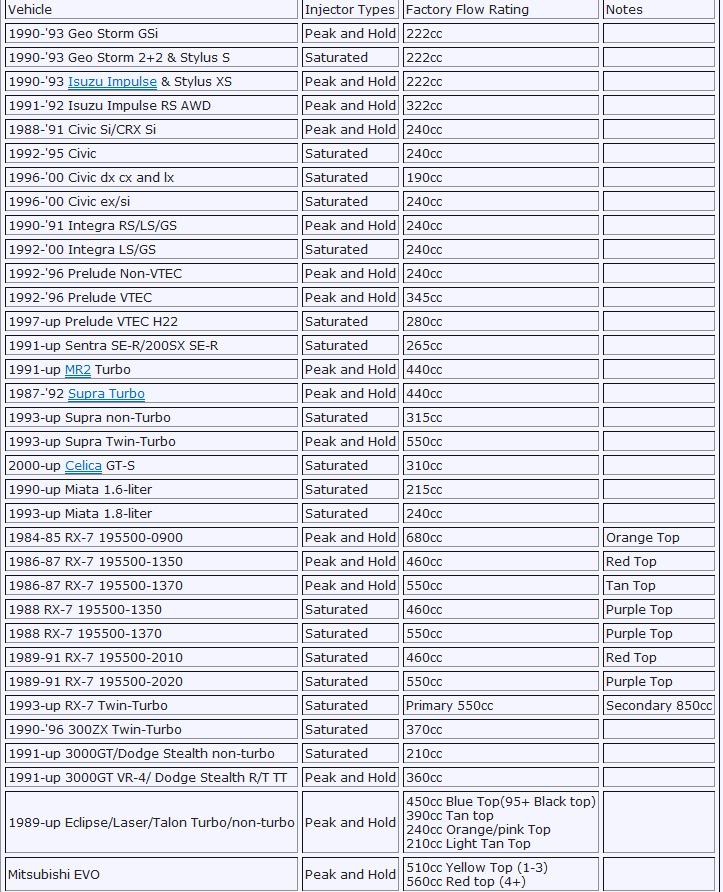Click the 190cc flow rating cell

(x=501, y=177)
